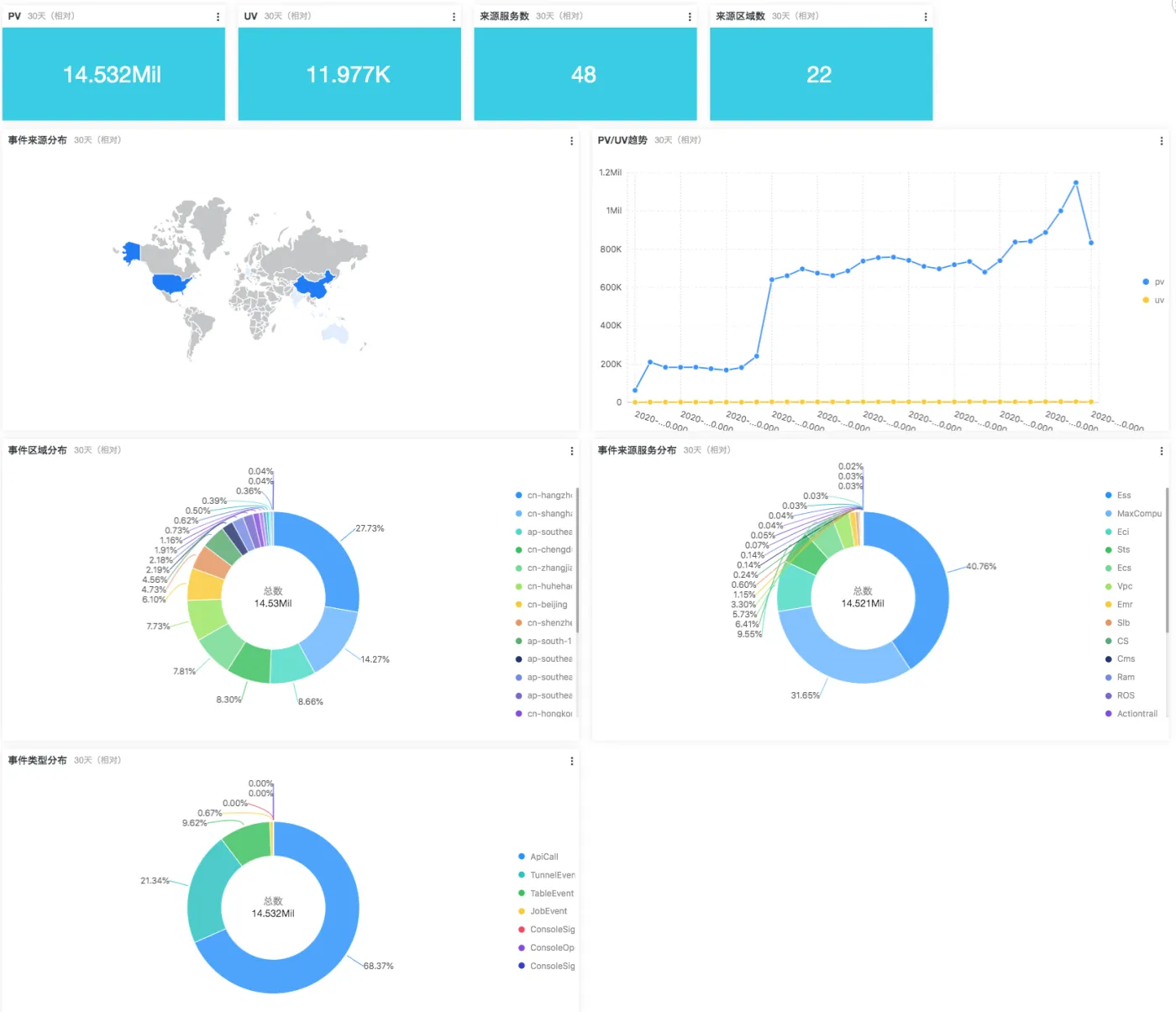
Task: Toggle the Vpc service legend entry
Action: 1119,586
